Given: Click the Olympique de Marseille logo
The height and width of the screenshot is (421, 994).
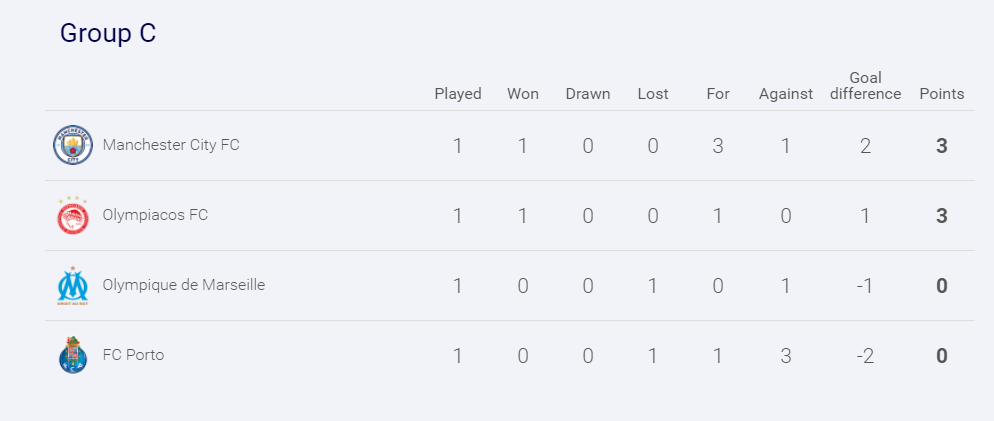Looking at the screenshot, I should pos(73,286).
